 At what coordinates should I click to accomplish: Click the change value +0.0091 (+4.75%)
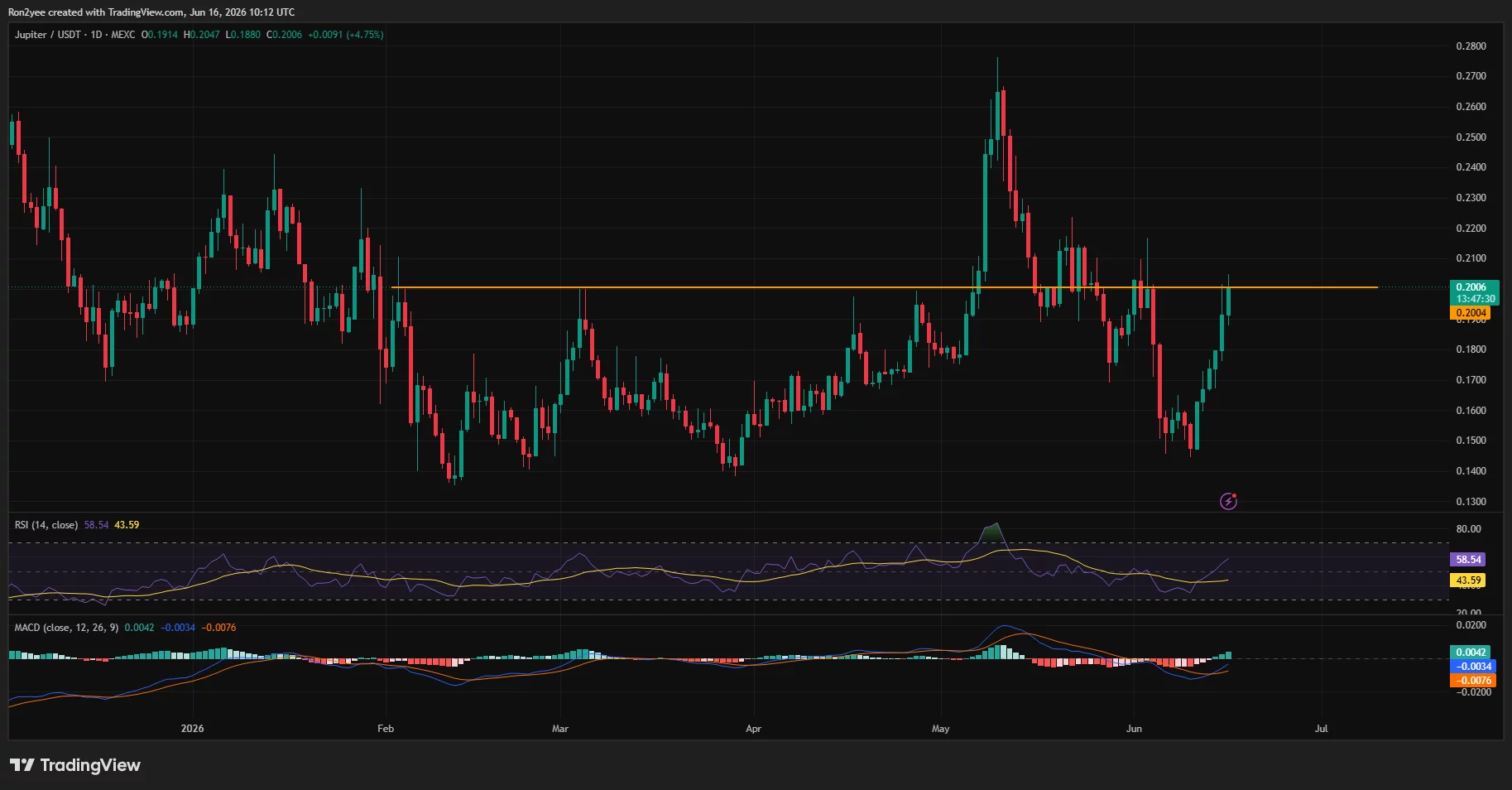tap(345, 35)
